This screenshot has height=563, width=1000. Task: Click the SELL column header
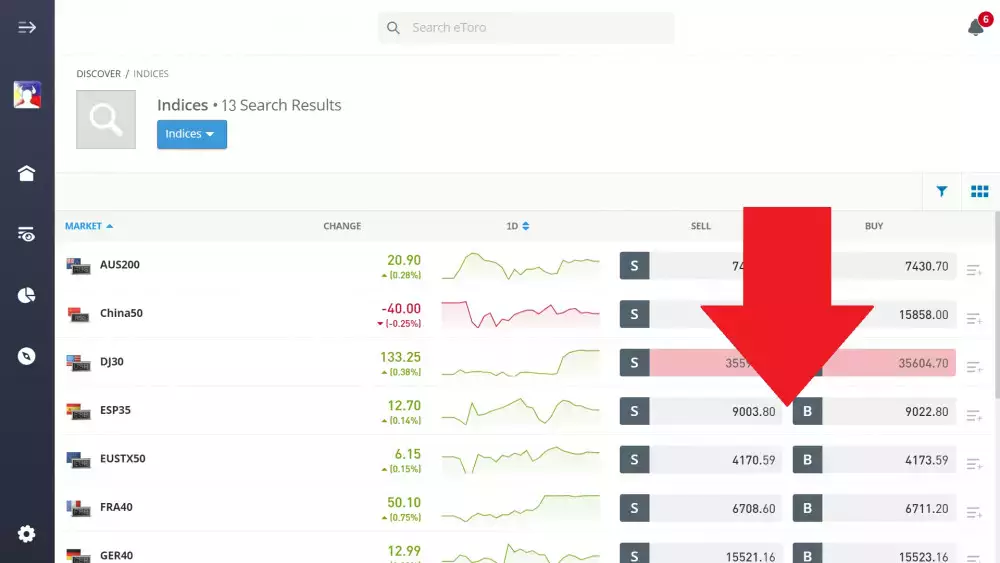tap(700, 226)
